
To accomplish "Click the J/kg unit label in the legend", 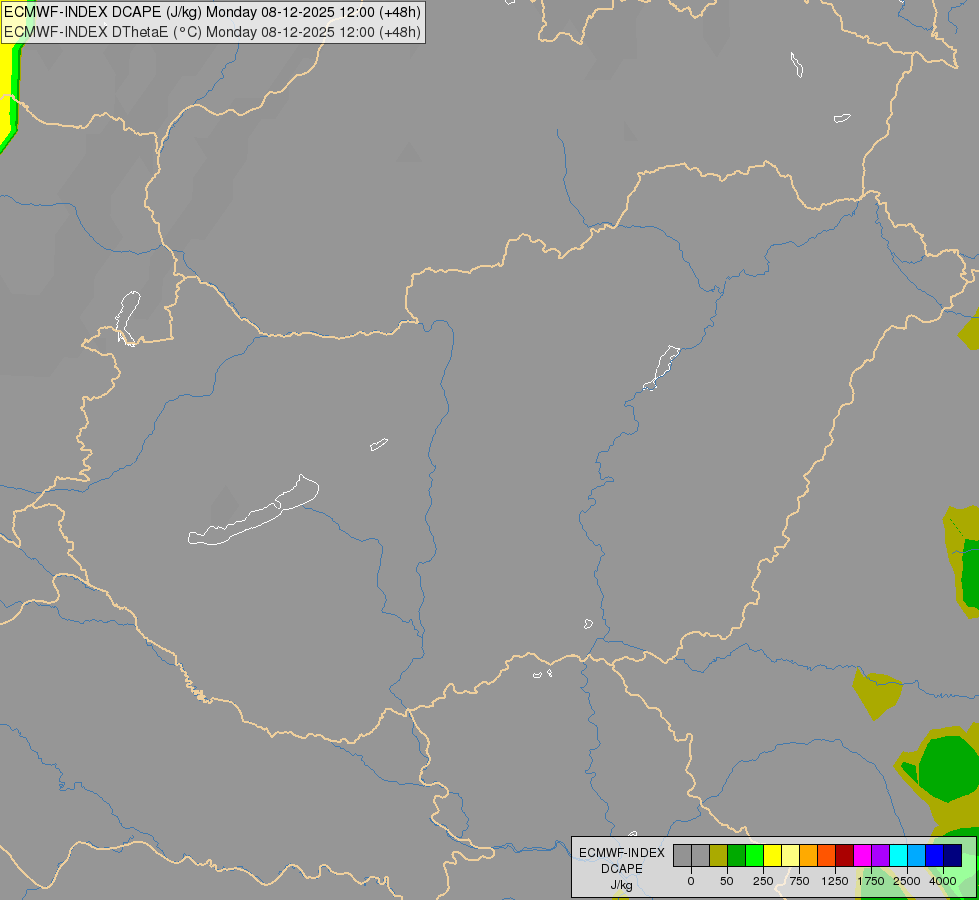I will (622, 885).
